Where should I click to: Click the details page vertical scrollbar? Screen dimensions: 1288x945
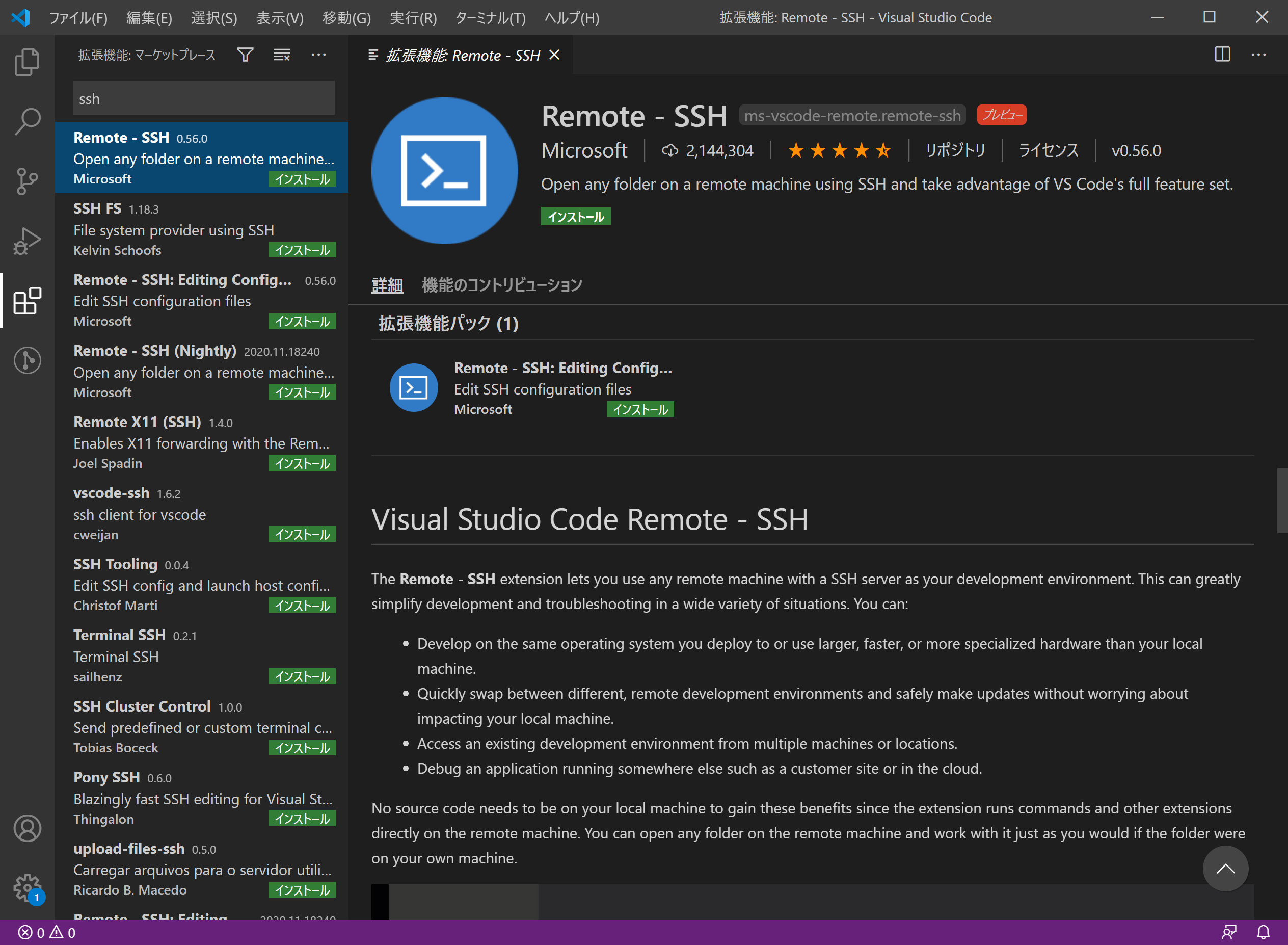tap(1282, 501)
